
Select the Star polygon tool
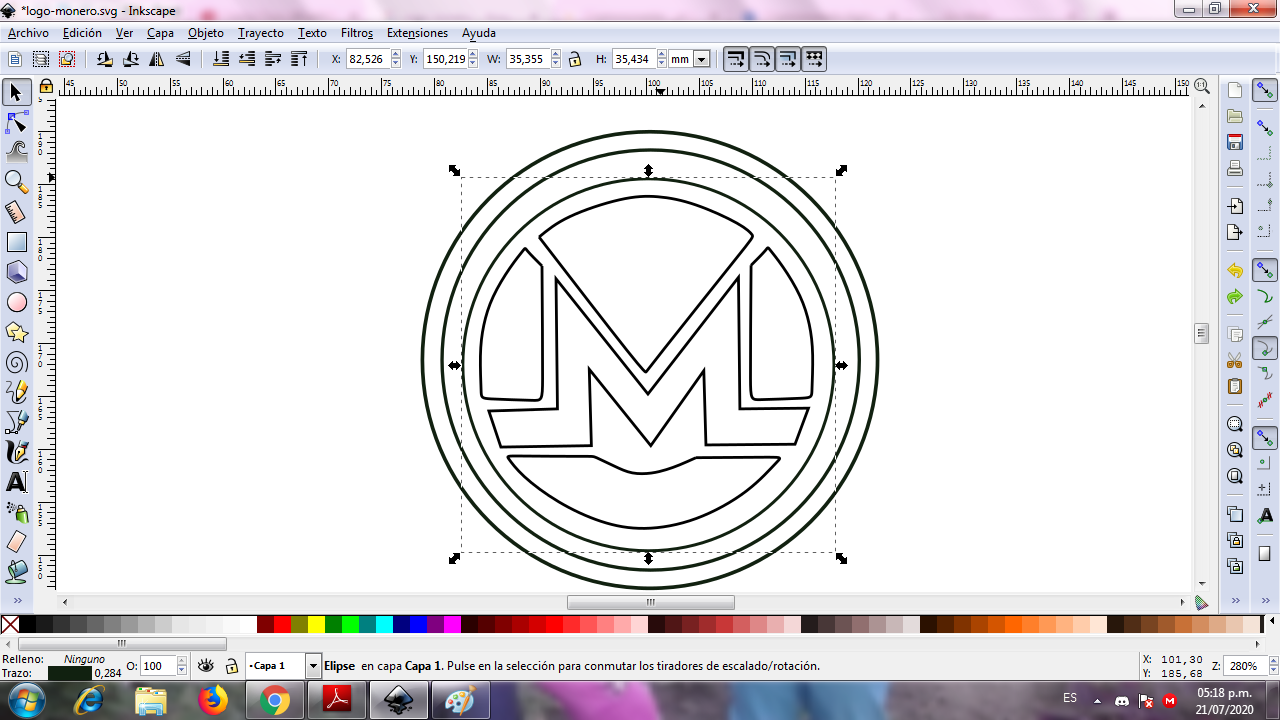(16, 332)
